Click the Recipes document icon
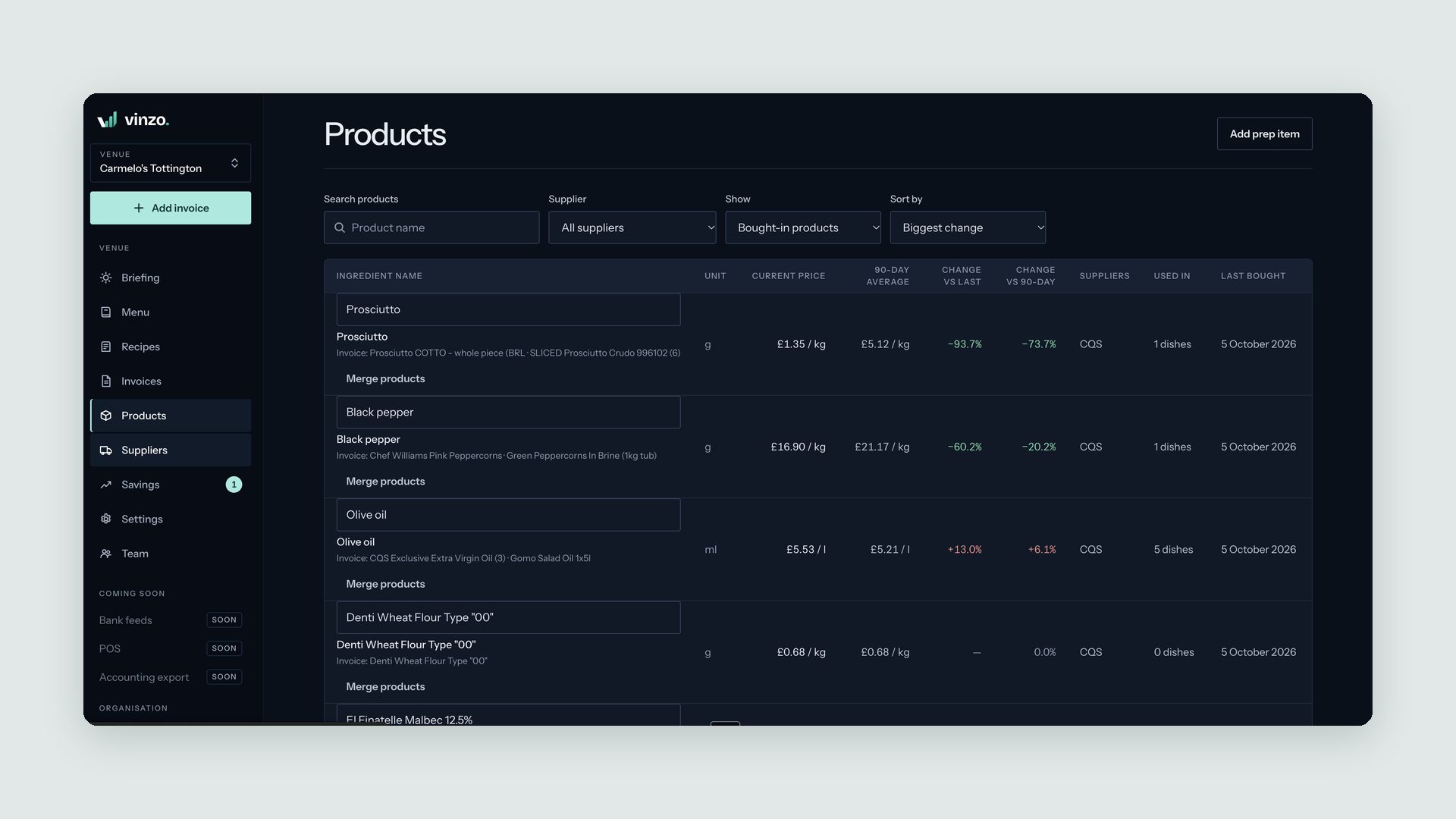 point(106,347)
